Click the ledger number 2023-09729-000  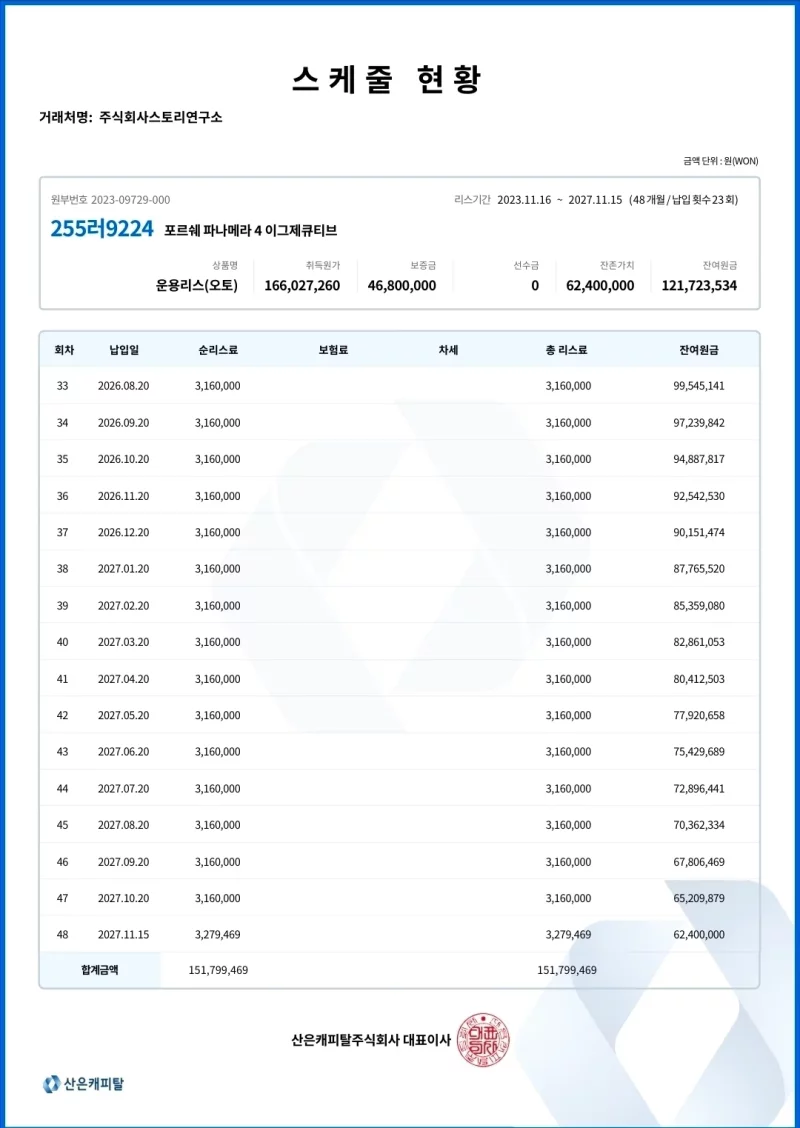pyautogui.click(x=130, y=200)
